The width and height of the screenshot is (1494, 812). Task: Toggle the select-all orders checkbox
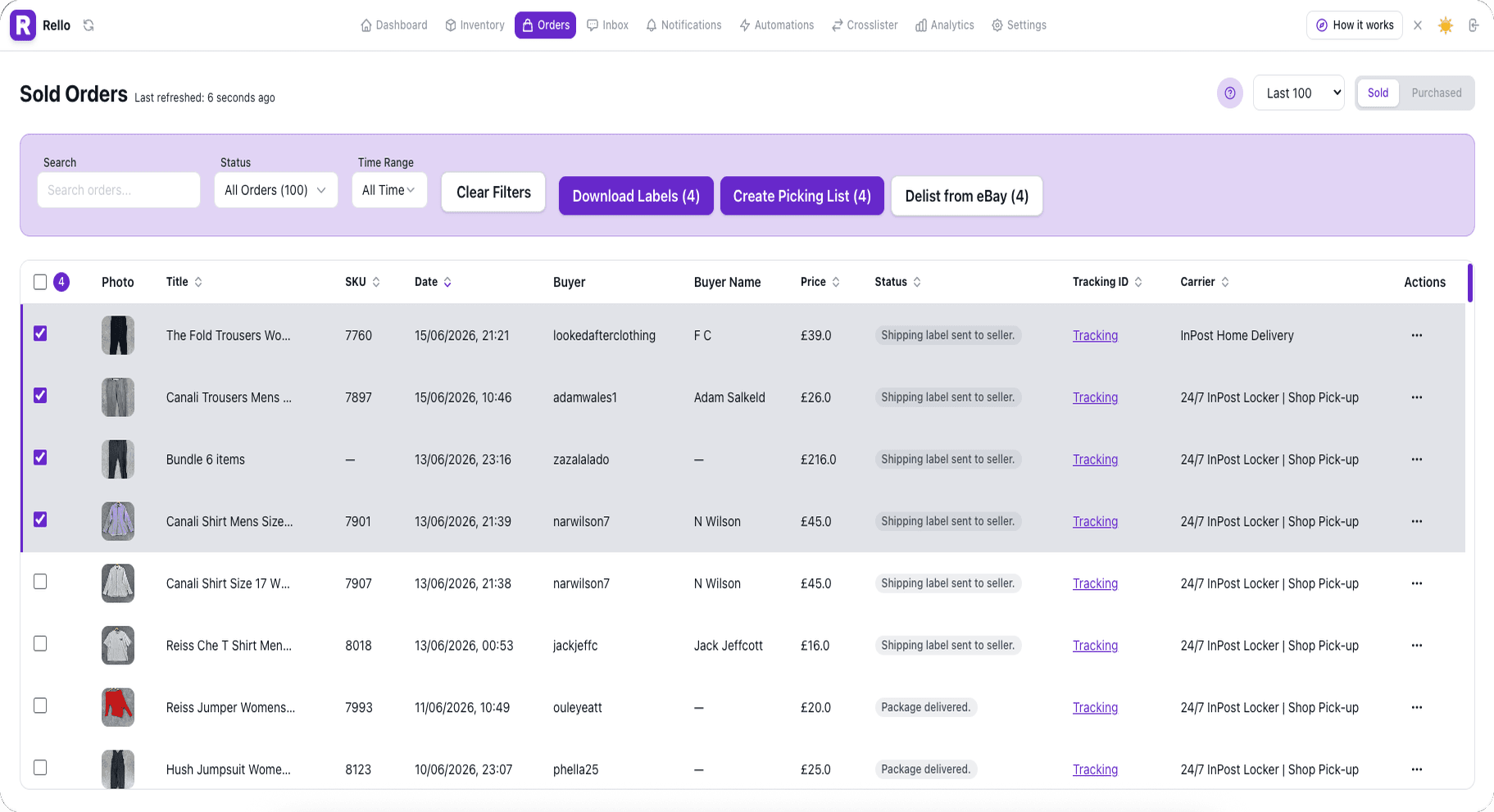[x=40, y=282]
